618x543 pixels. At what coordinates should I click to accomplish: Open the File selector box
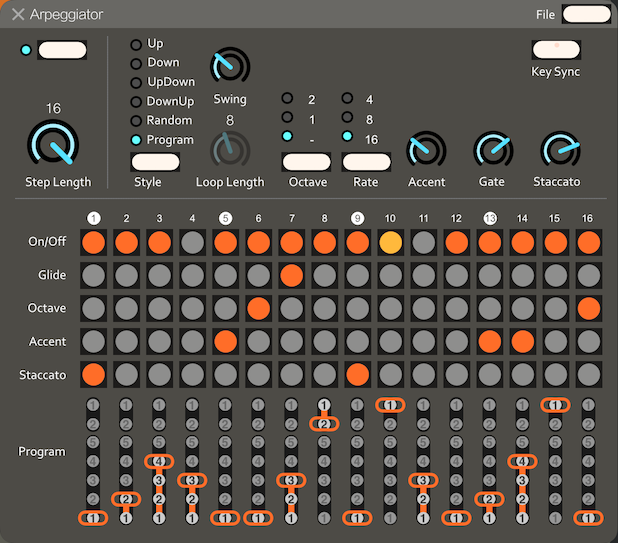pos(587,14)
